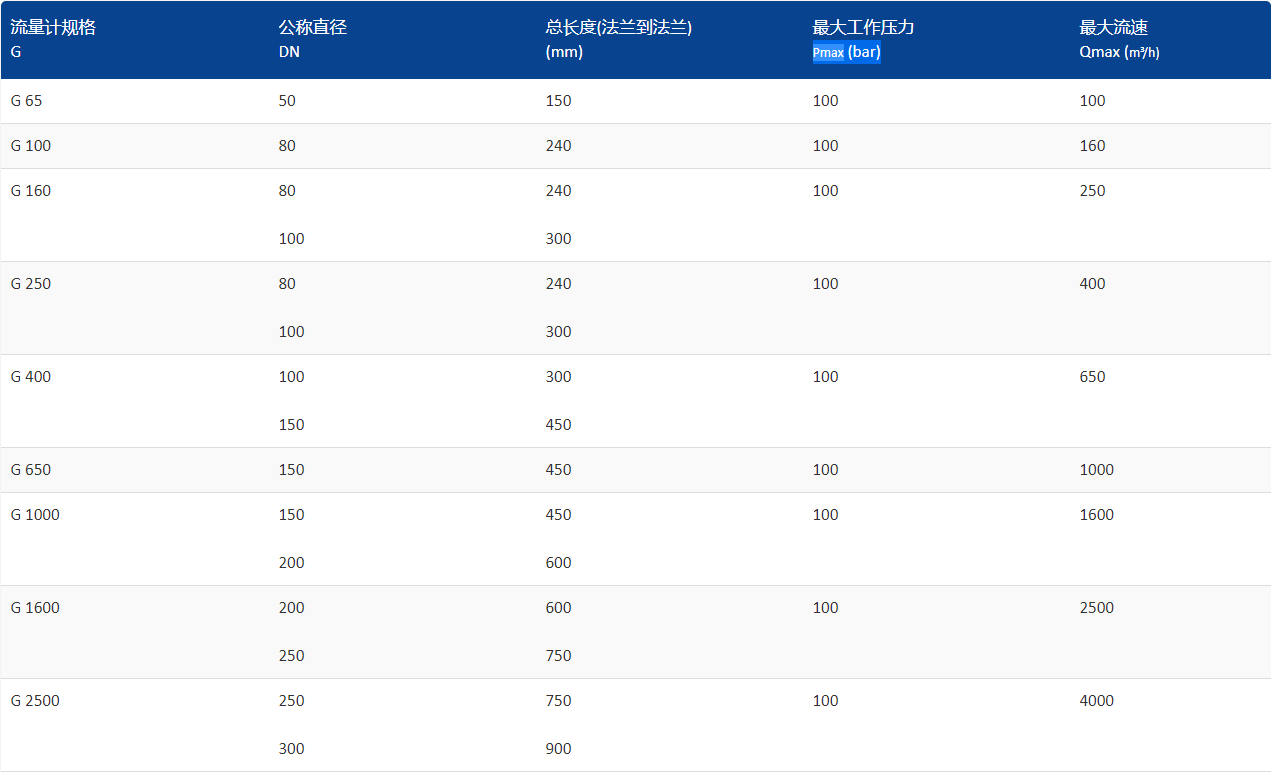The width and height of the screenshot is (1271, 772).
Task: Click the 最大流速 column header
Action: coord(1114,28)
